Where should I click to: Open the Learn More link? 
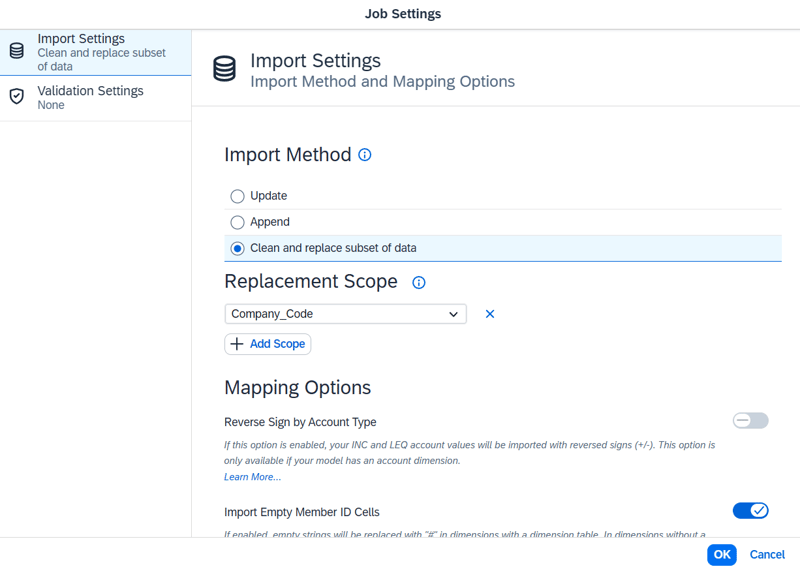click(252, 477)
